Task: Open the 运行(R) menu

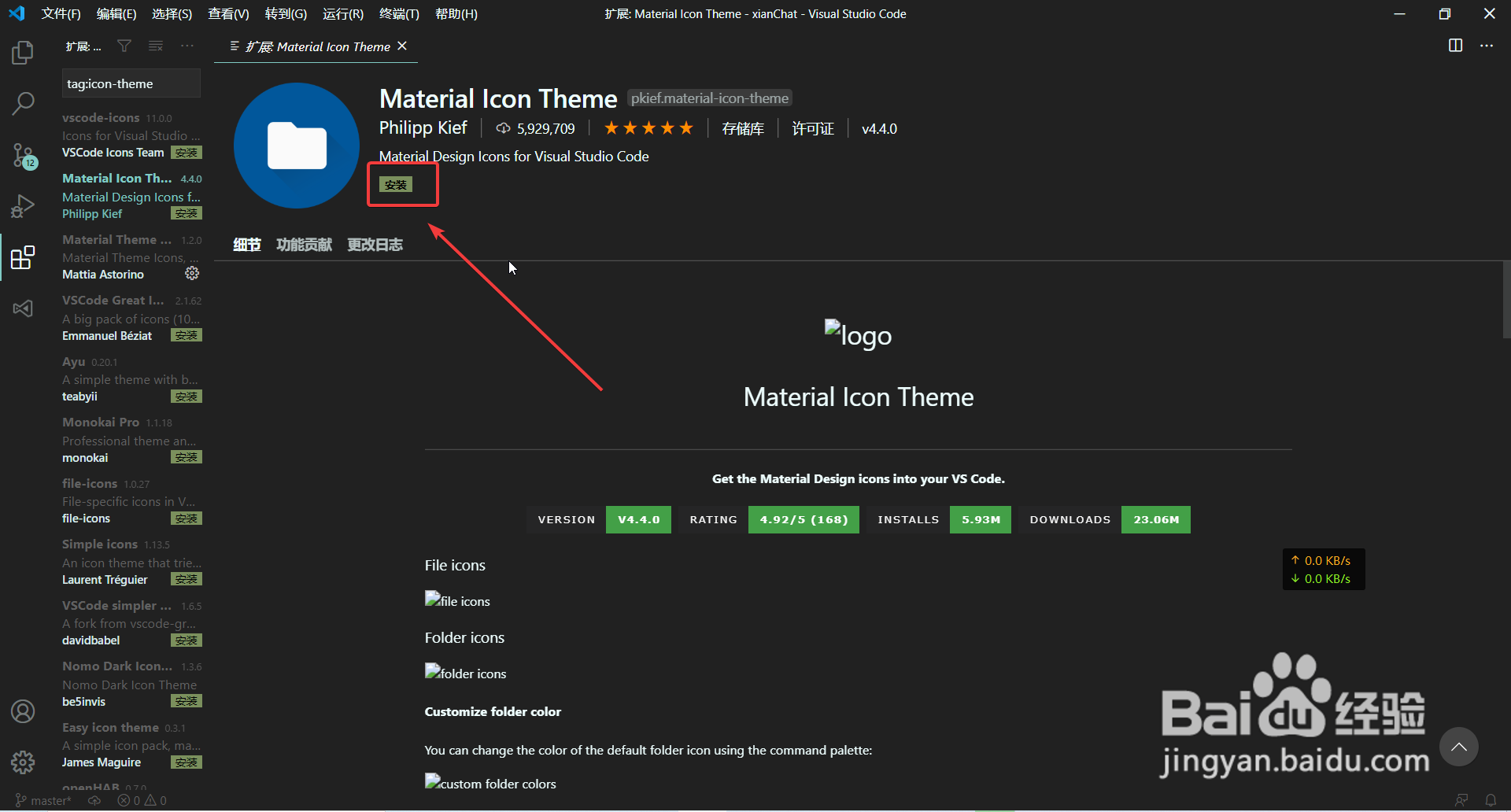Action: point(343,14)
